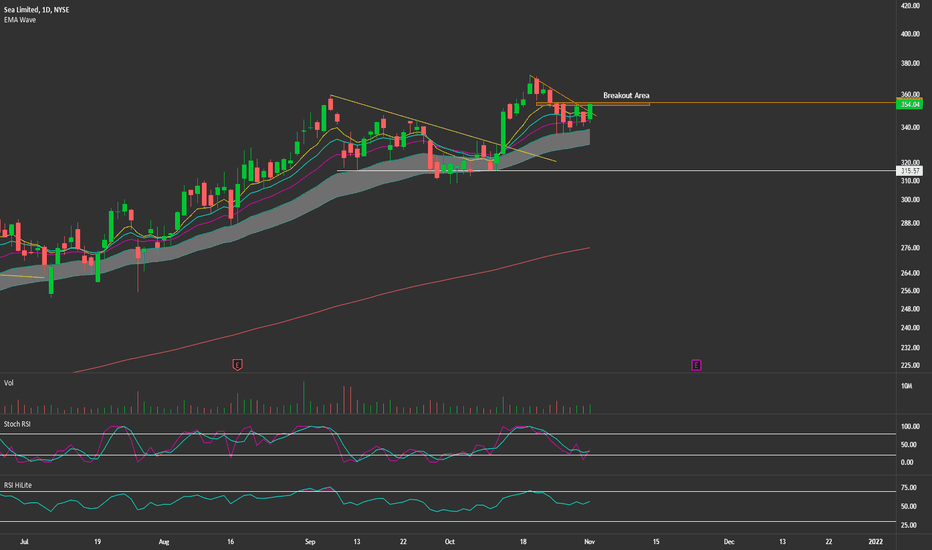Image resolution: width=932 pixels, height=550 pixels.
Task: Click the Jul date label on time axis
Action: (x=24, y=542)
